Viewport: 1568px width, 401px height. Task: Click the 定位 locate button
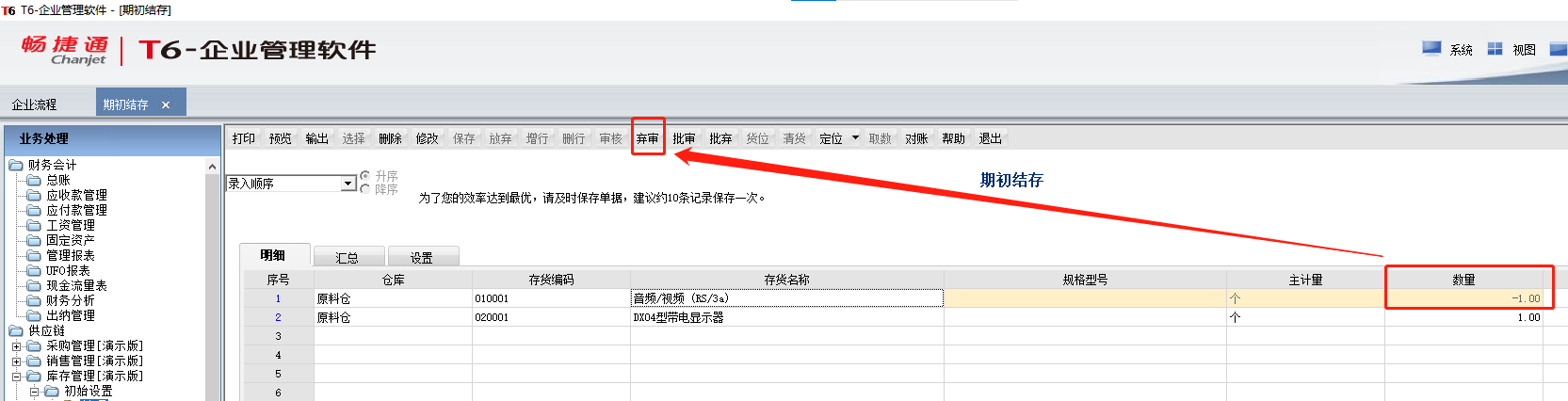click(x=832, y=138)
